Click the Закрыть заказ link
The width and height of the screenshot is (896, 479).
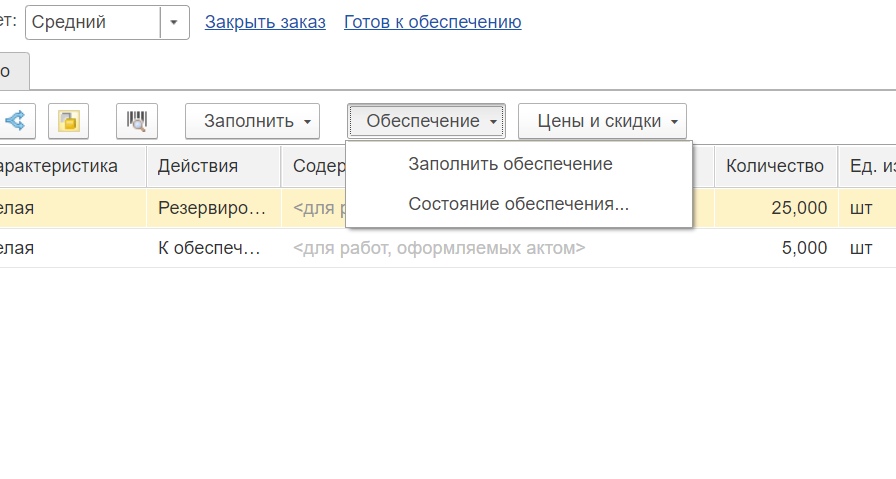pyautogui.click(x=265, y=22)
